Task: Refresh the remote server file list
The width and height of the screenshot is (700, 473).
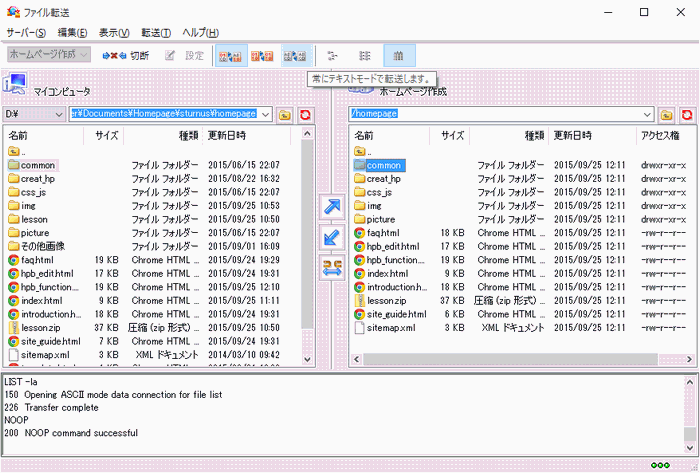Action: tap(687, 114)
